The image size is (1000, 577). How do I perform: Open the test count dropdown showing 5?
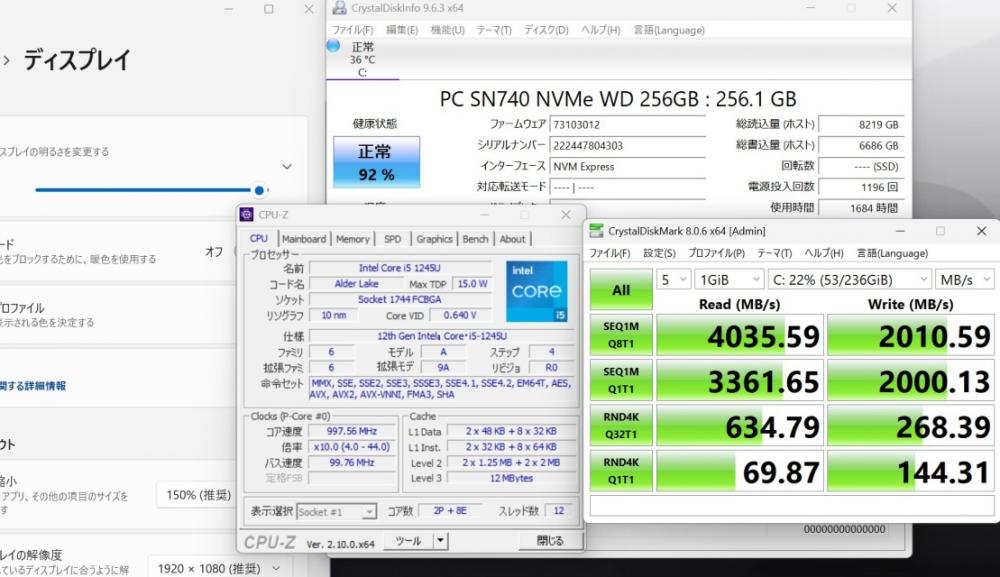(x=673, y=280)
